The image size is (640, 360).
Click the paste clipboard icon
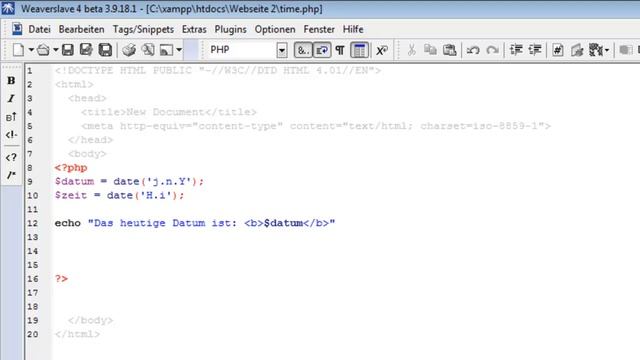449,50
